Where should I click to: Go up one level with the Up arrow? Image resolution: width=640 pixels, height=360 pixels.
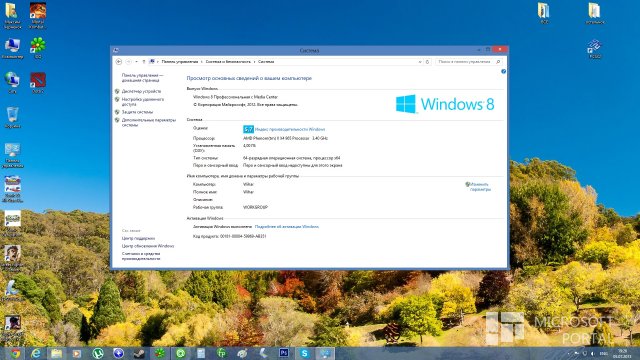144,62
